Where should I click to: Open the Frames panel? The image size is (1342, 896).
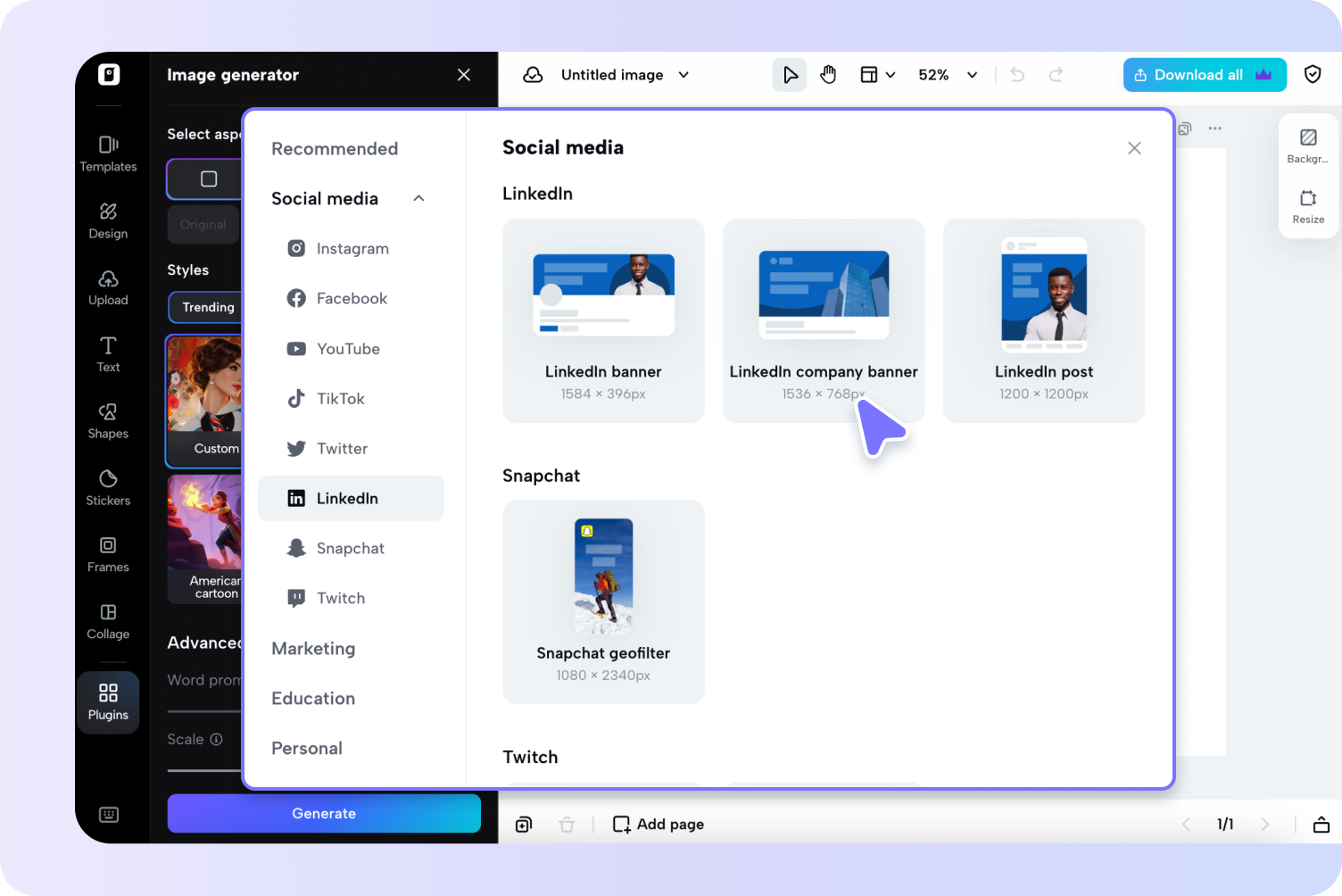108,554
